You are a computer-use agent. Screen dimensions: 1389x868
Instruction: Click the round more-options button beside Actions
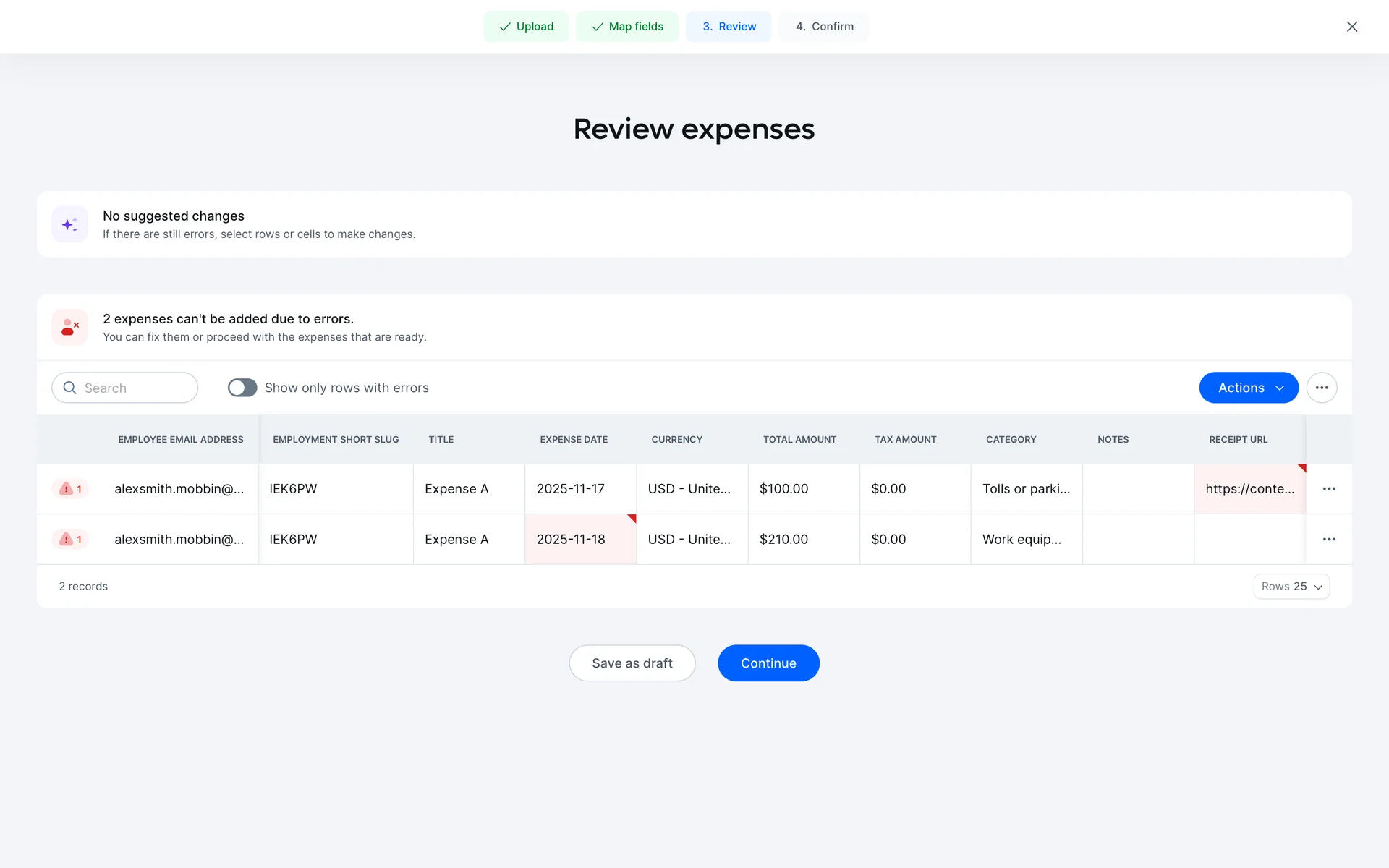pyautogui.click(x=1321, y=388)
